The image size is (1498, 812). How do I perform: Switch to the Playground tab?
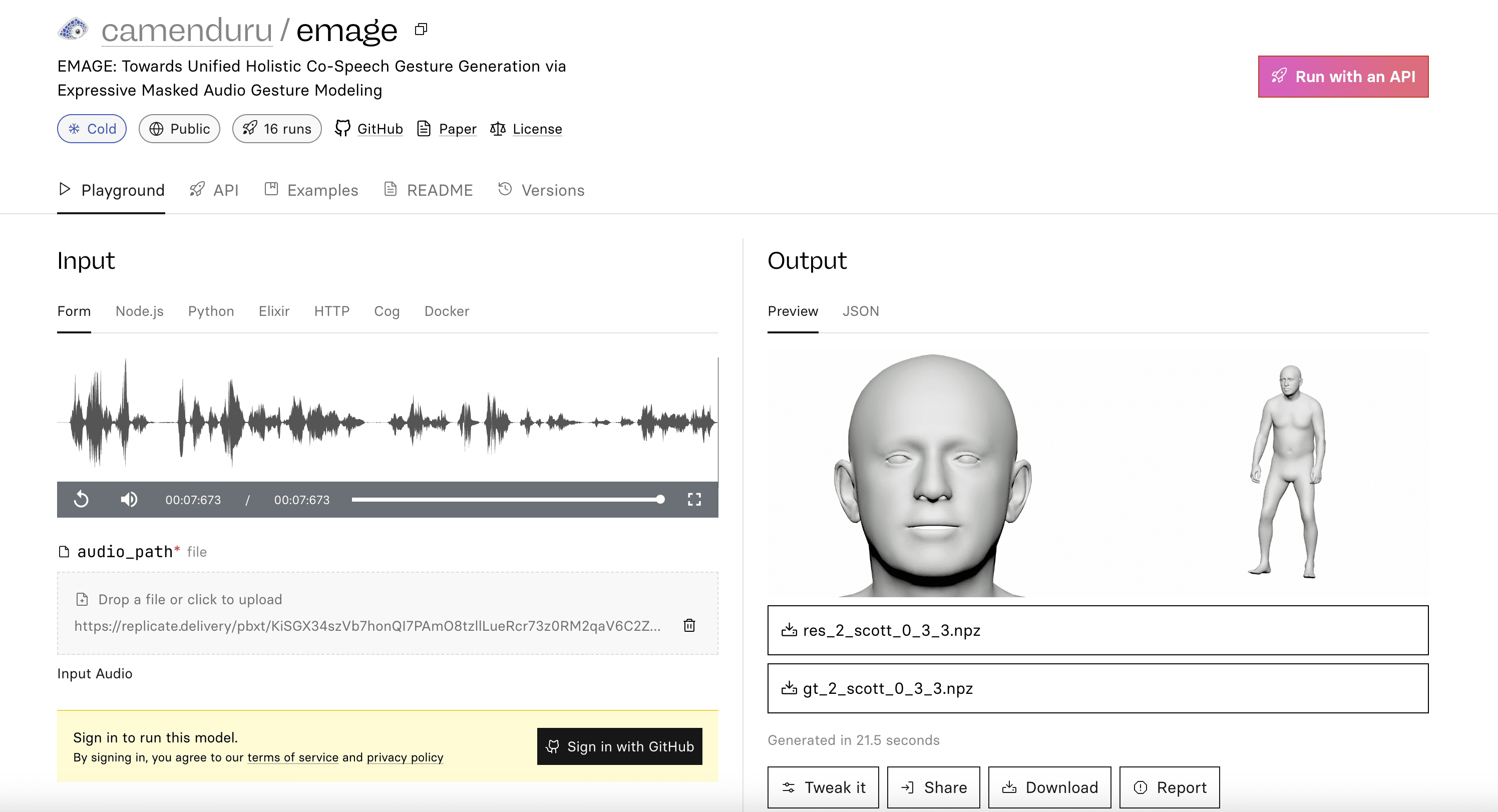point(111,190)
